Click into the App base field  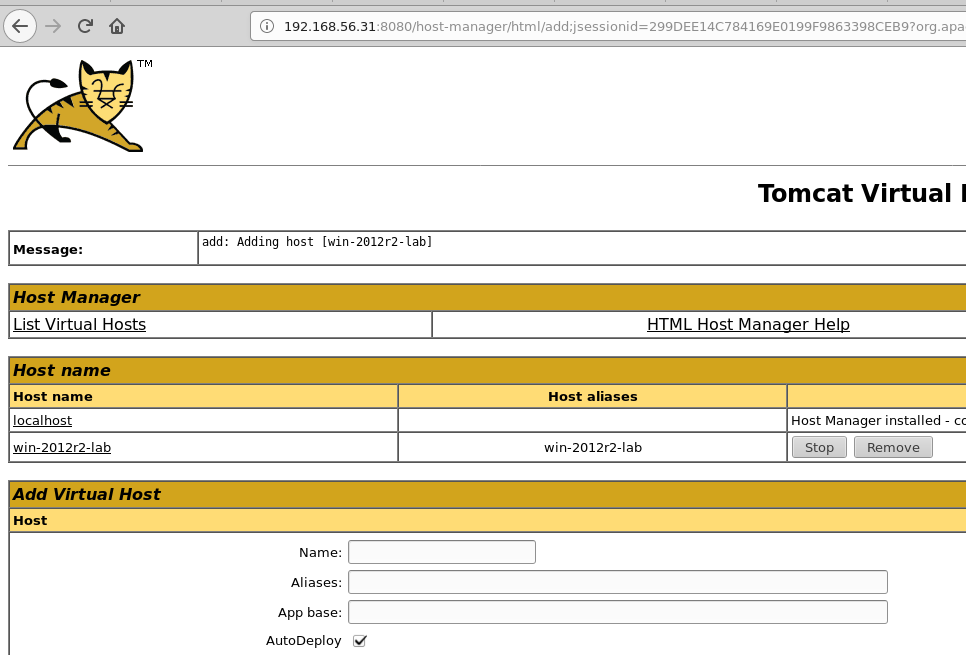(x=618, y=612)
